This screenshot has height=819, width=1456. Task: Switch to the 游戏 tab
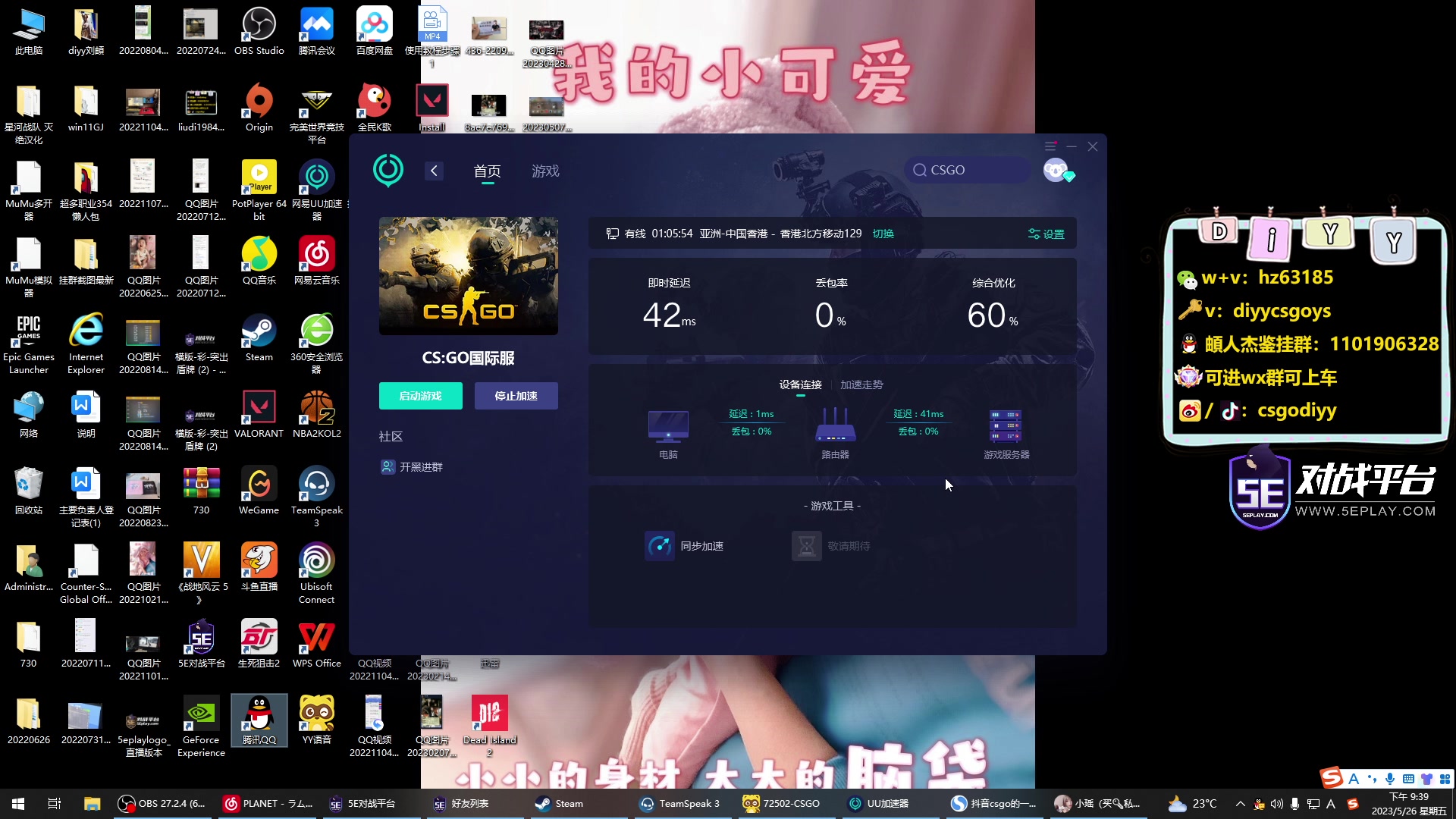[x=545, y=171]
